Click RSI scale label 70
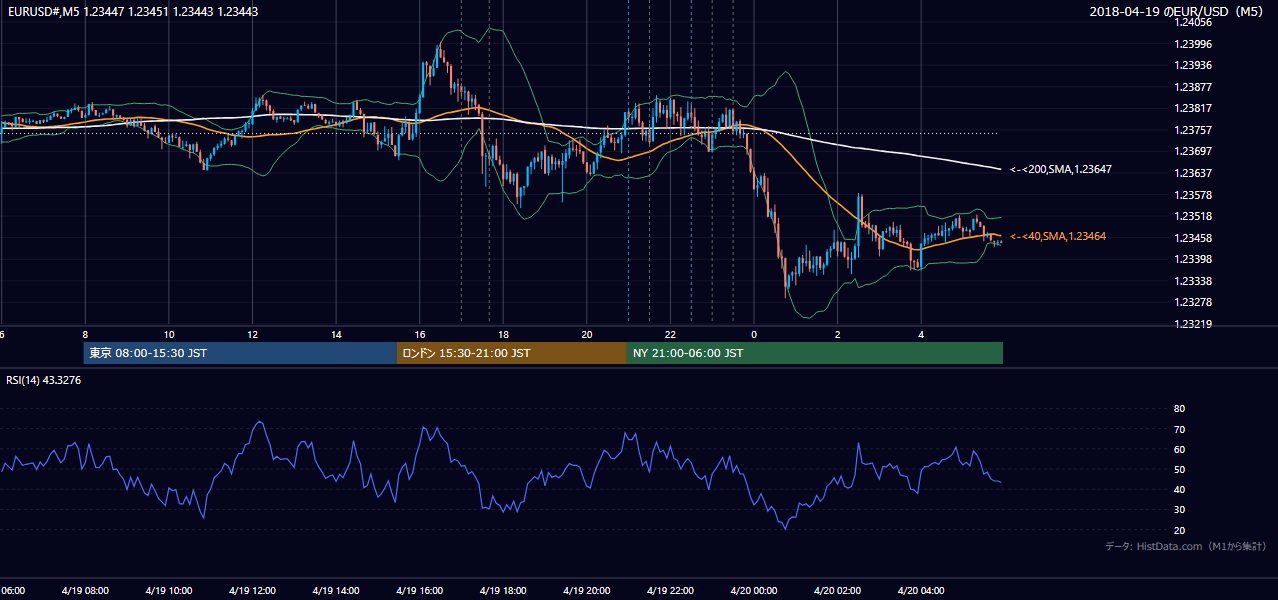 click(x=1179, y=429)
